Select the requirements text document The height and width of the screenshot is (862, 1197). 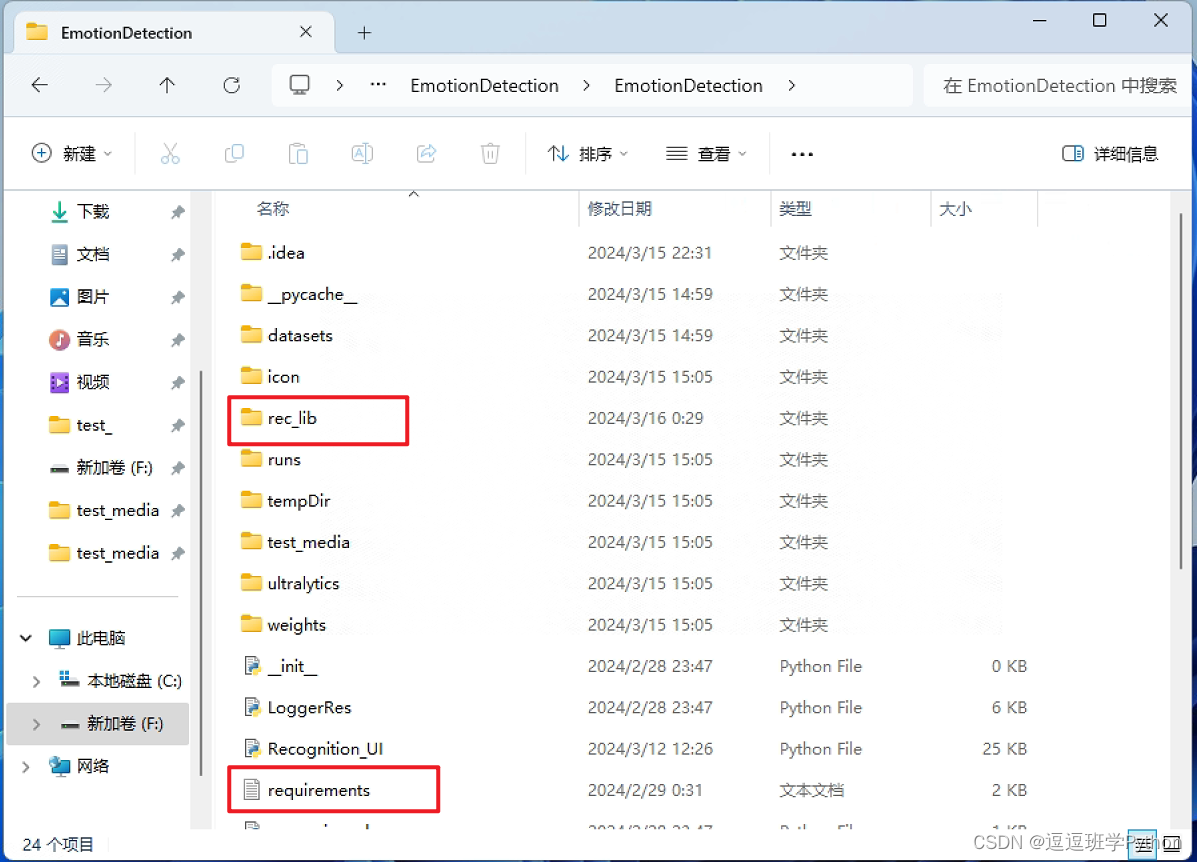[x=318, y=790]
